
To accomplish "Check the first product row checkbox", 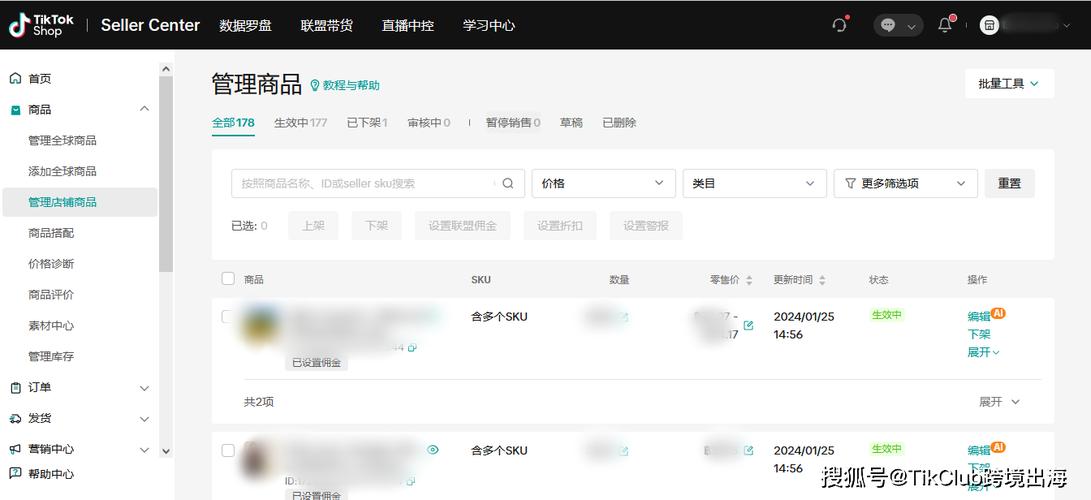I will pos(228,317).
